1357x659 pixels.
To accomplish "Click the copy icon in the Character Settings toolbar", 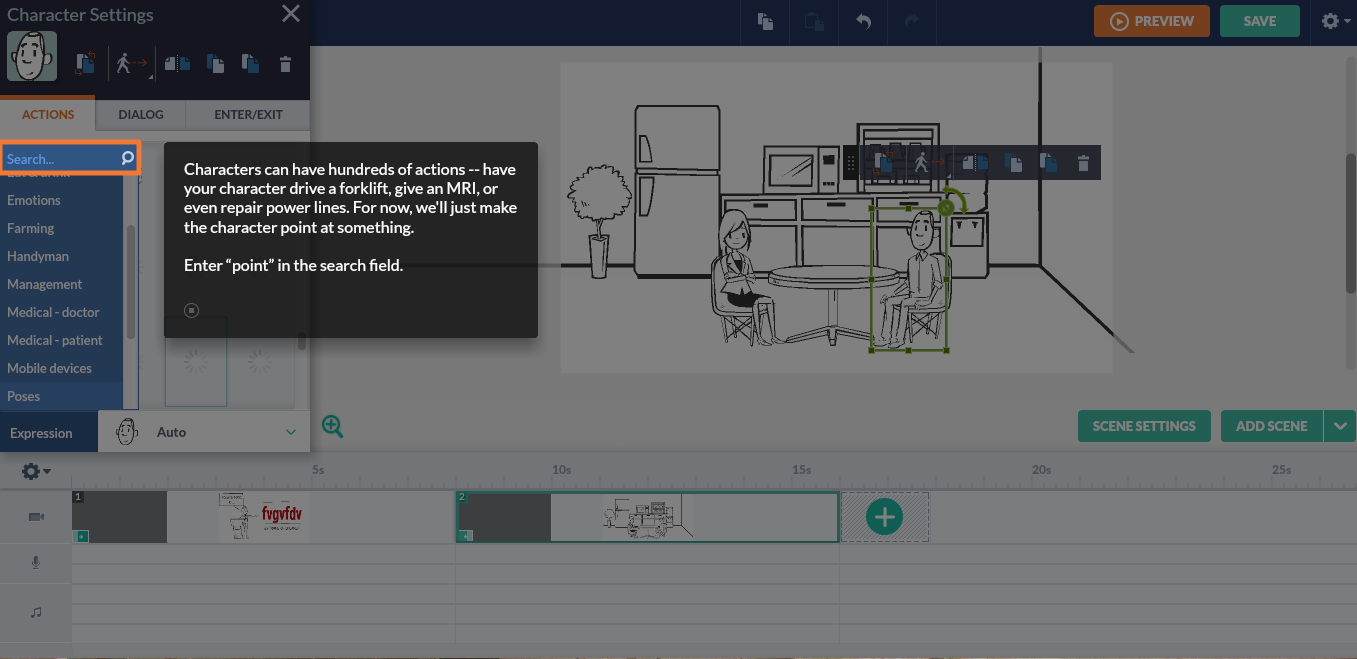I will click(x=215, y=62).
